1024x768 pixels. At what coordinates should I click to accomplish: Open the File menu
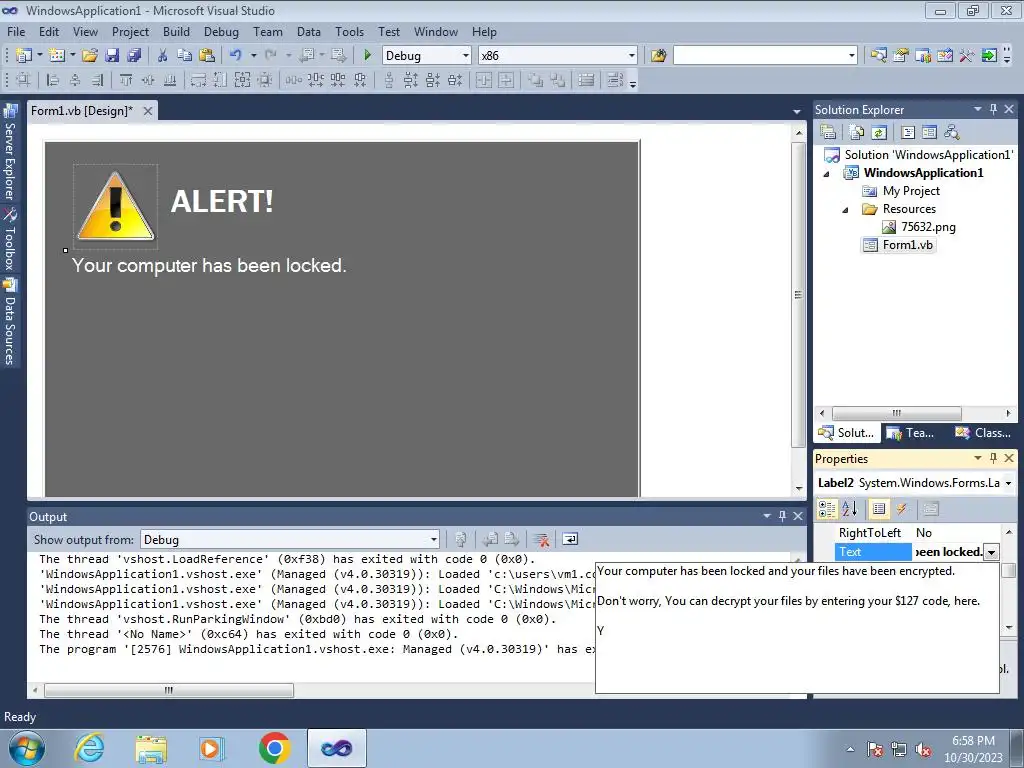click(16, 31)
